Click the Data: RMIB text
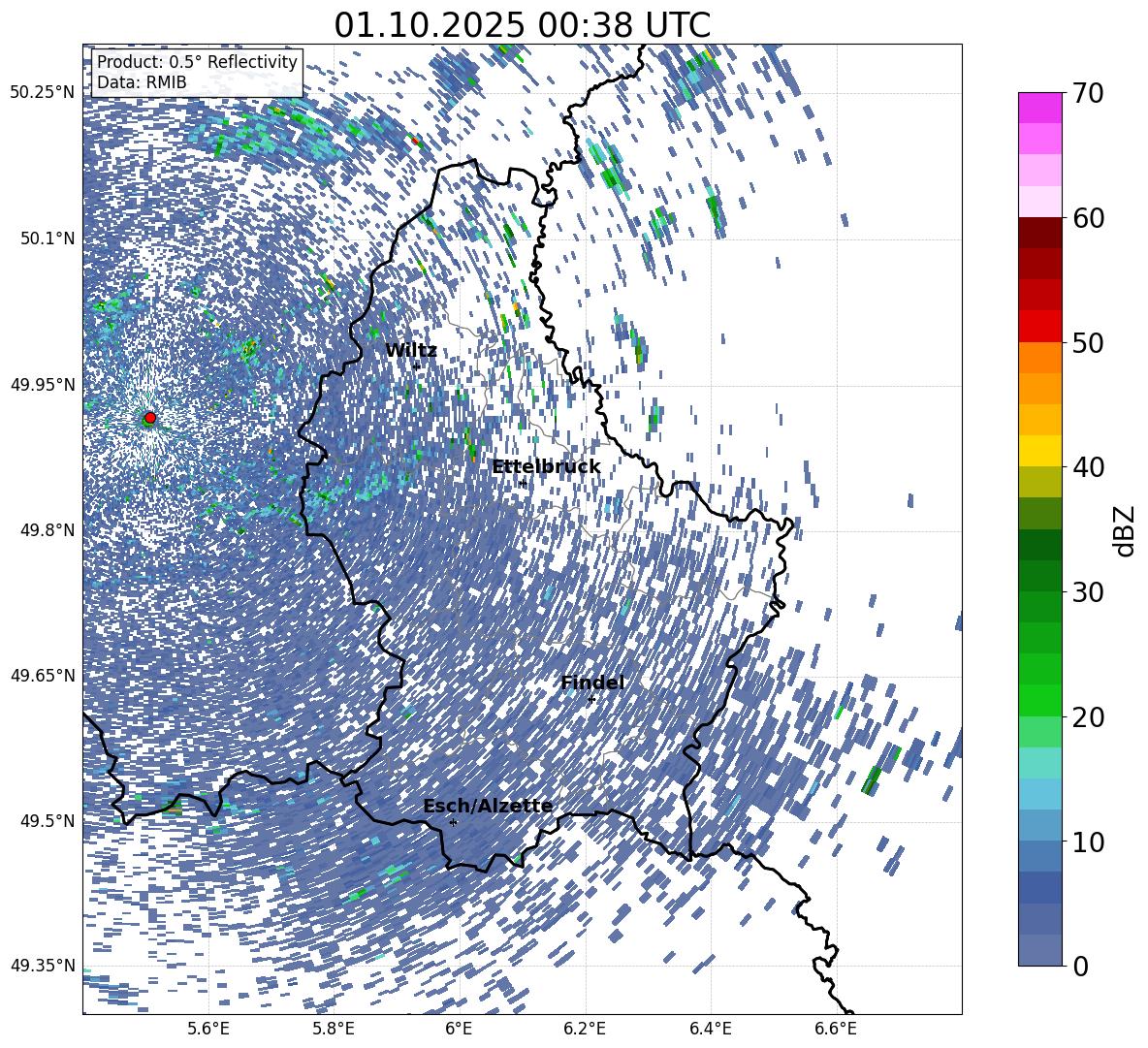The image size is (1148, 1048). click(142, 82)
